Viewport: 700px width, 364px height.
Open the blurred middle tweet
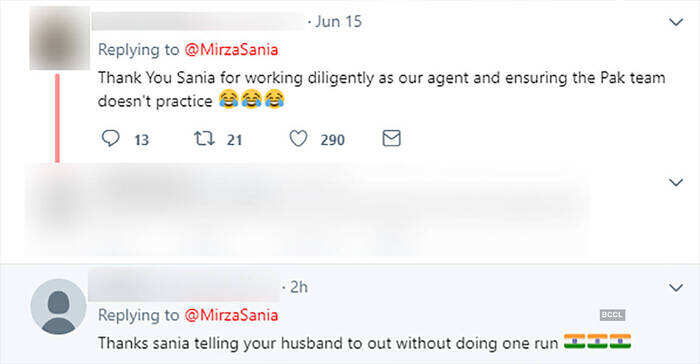308,210
